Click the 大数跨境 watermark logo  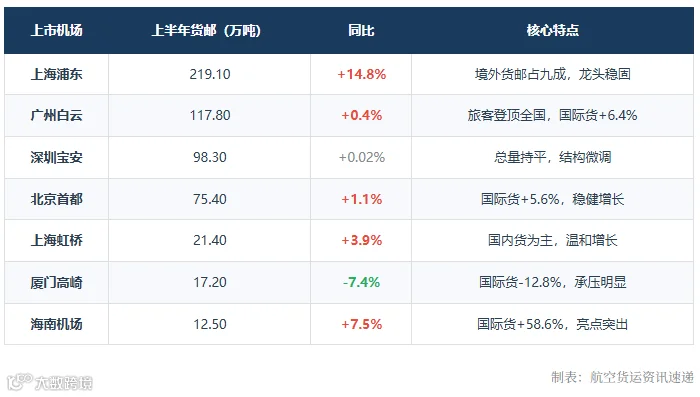50,382
